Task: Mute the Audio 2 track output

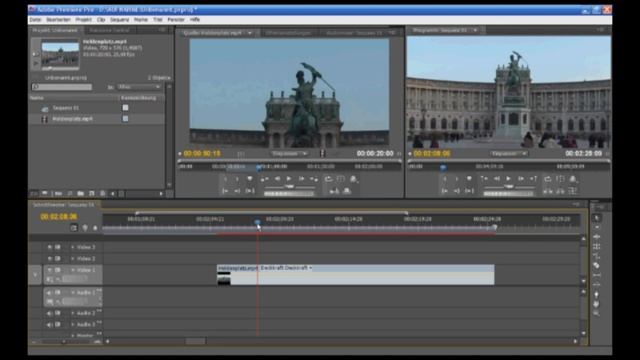Action: [x=49, y=313]
